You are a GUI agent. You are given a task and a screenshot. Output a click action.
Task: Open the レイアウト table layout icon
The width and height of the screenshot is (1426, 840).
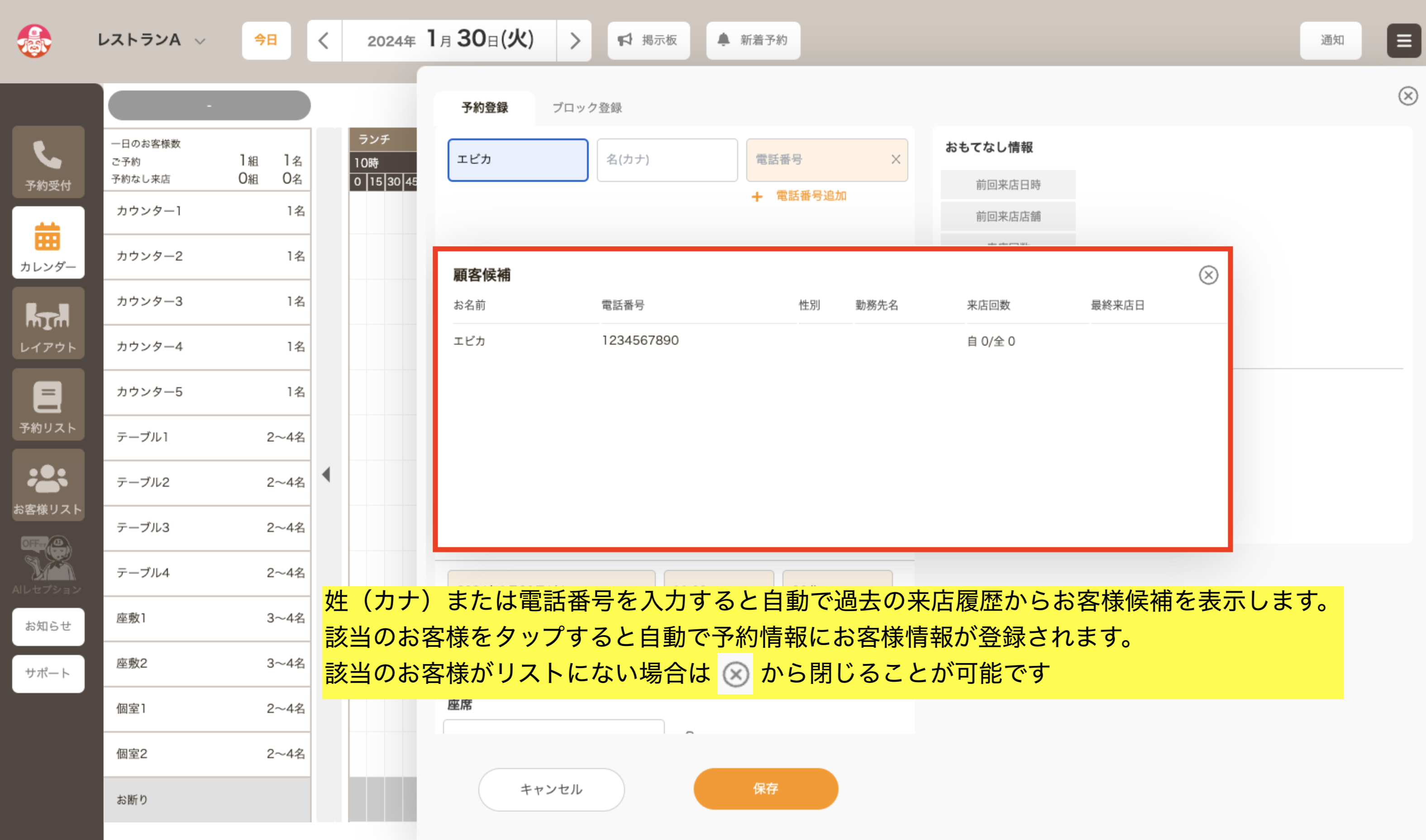tap(48, 323)
